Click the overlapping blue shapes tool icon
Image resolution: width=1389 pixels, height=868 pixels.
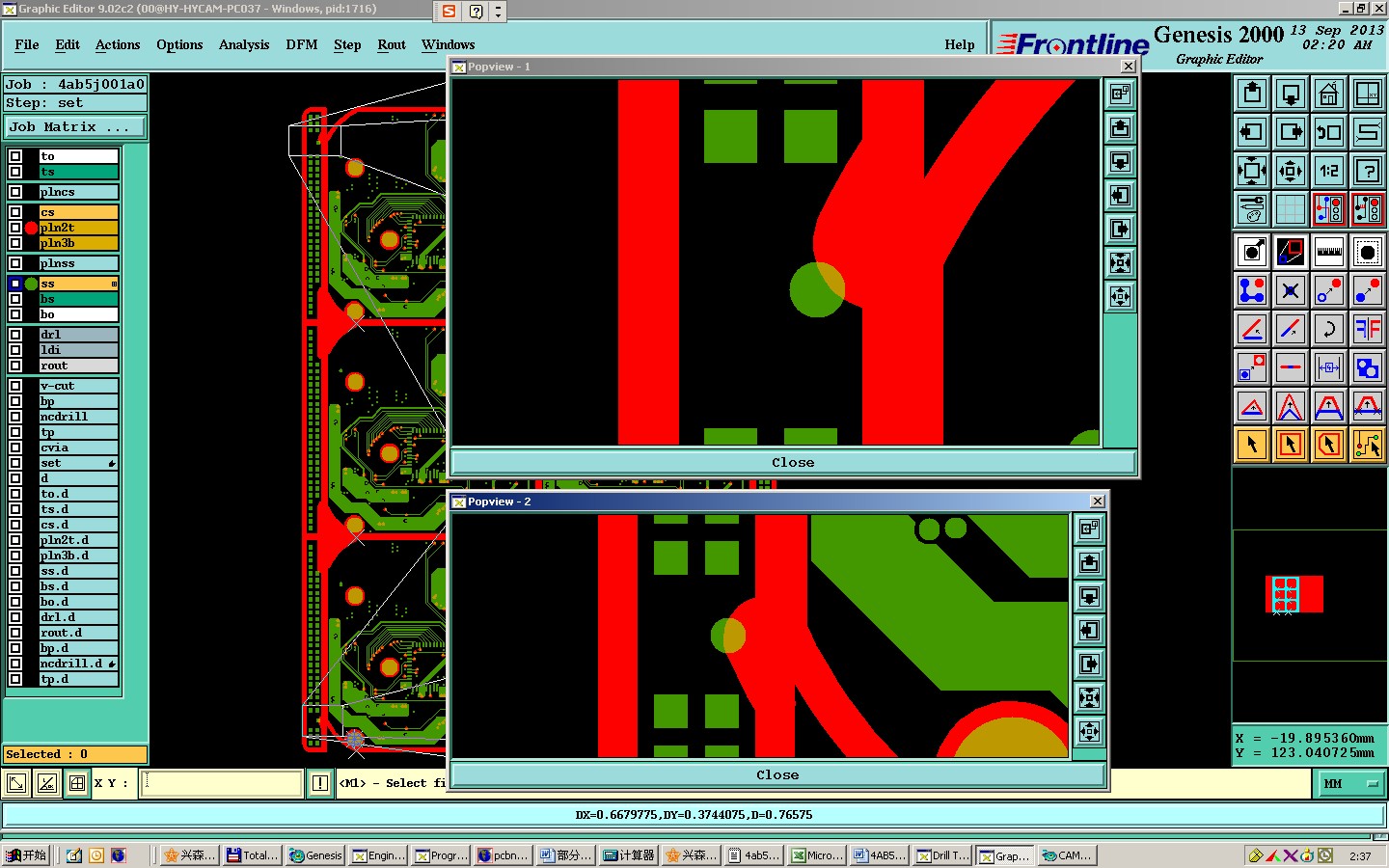click(1368, 367)
